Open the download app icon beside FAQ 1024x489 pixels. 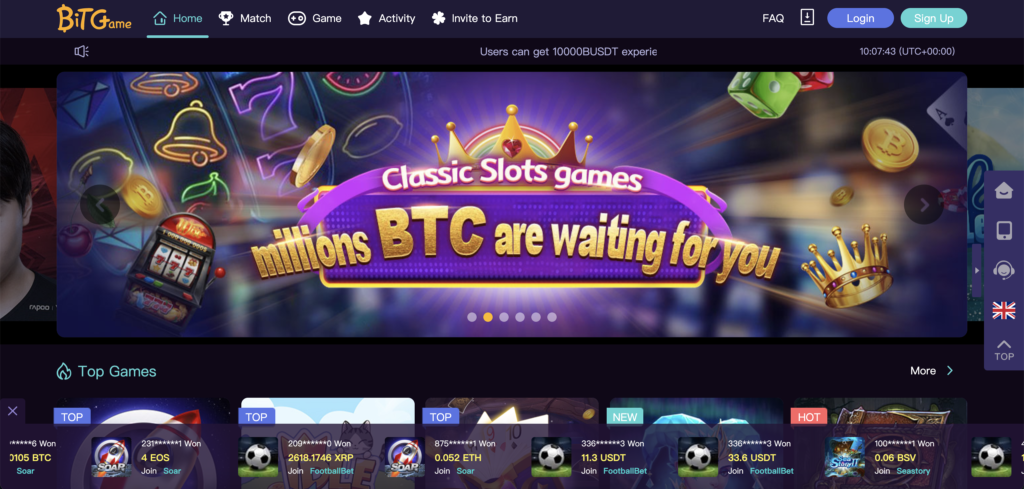coord(807,18)
